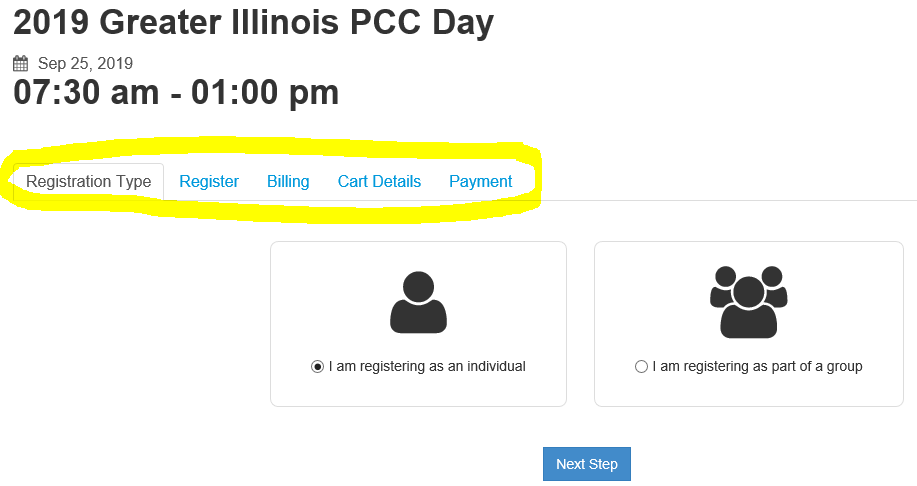917x486 pixels.
Task: Select the individual registration radio button
Action: [318, 367]
